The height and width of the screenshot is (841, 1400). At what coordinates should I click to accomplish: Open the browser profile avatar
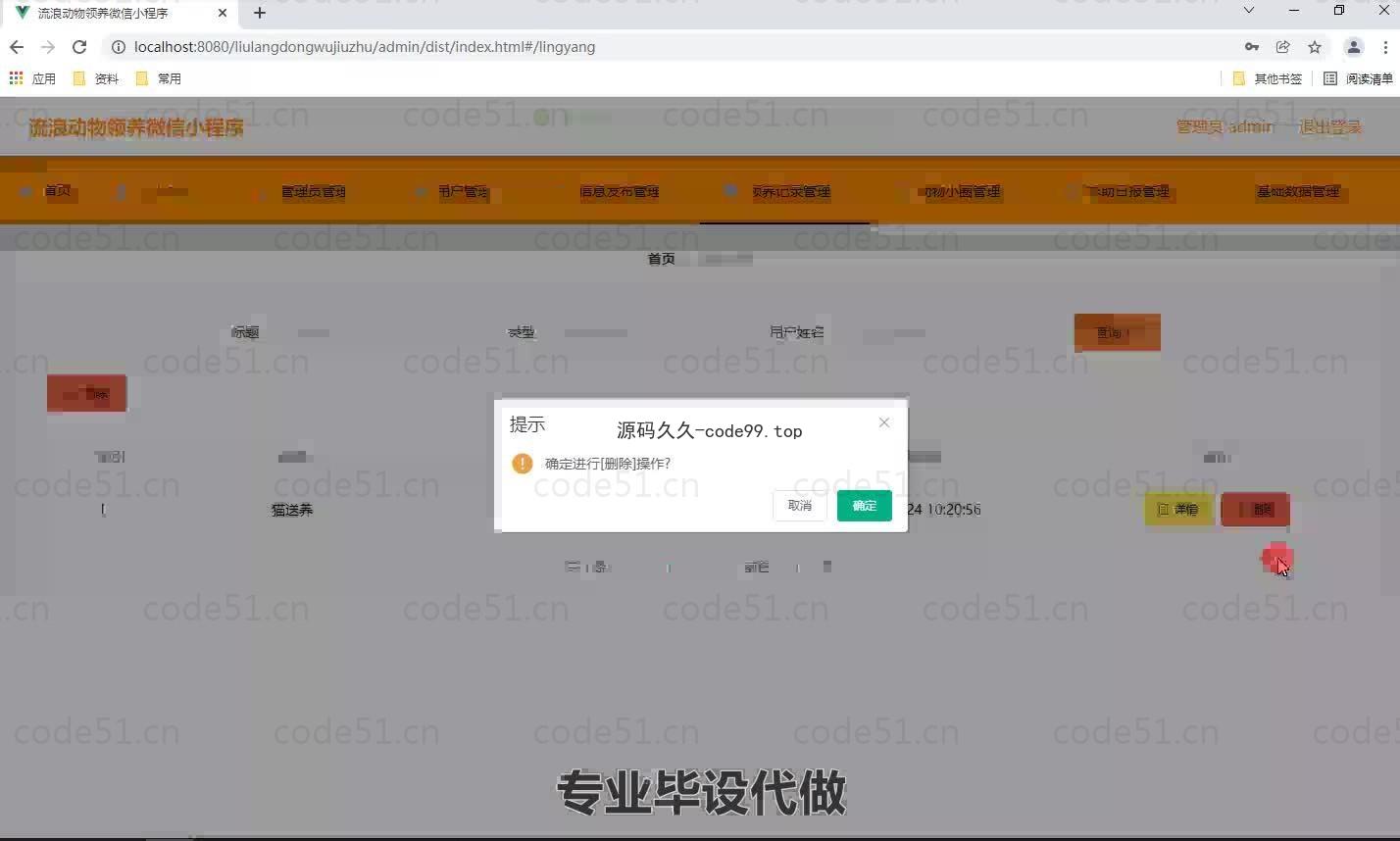1354,47
